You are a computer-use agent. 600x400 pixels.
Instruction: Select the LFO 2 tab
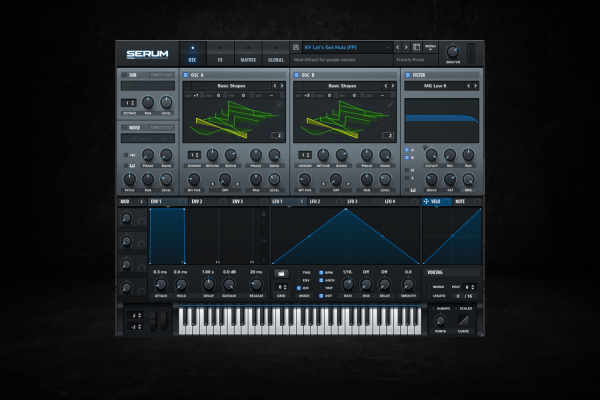click(x=314, y=202)
